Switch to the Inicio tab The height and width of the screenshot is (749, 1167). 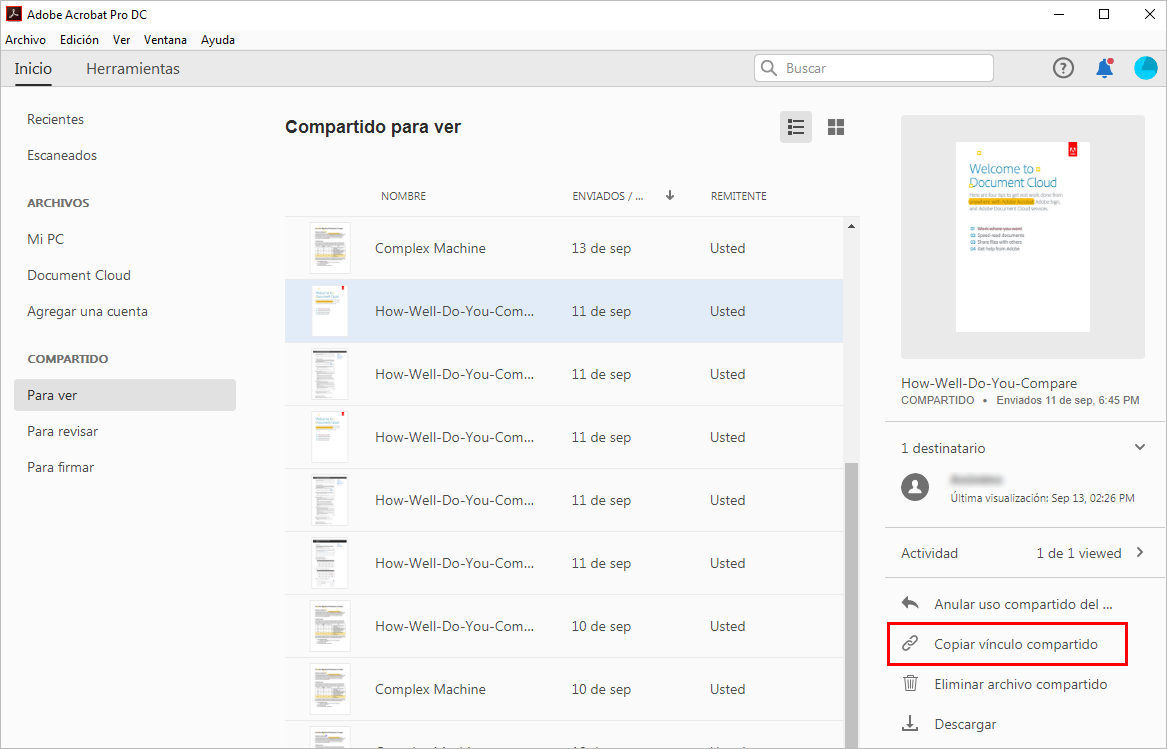click(x=33, y=68)
